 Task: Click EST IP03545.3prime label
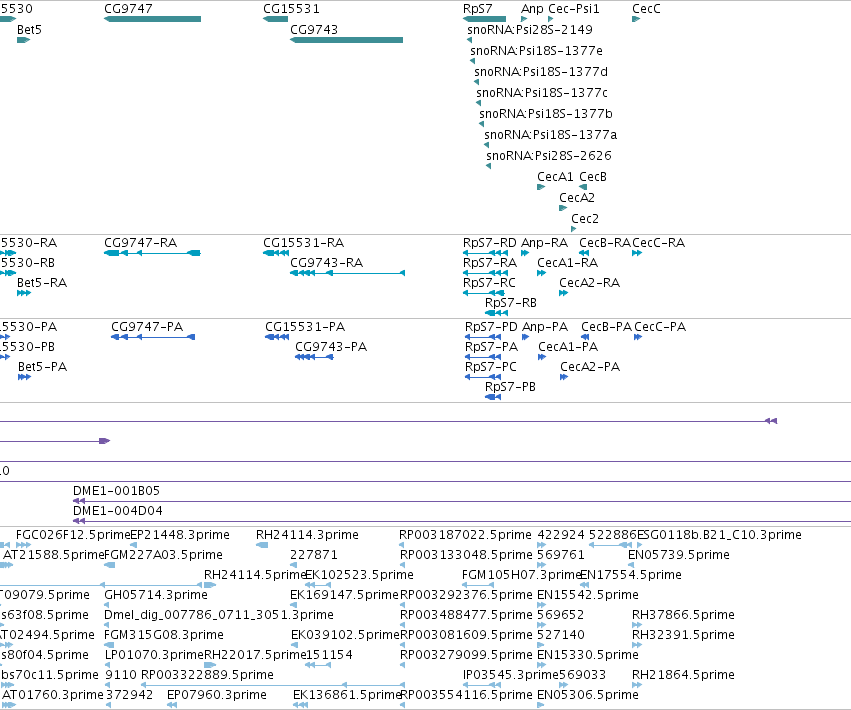[x=511, y=675]
